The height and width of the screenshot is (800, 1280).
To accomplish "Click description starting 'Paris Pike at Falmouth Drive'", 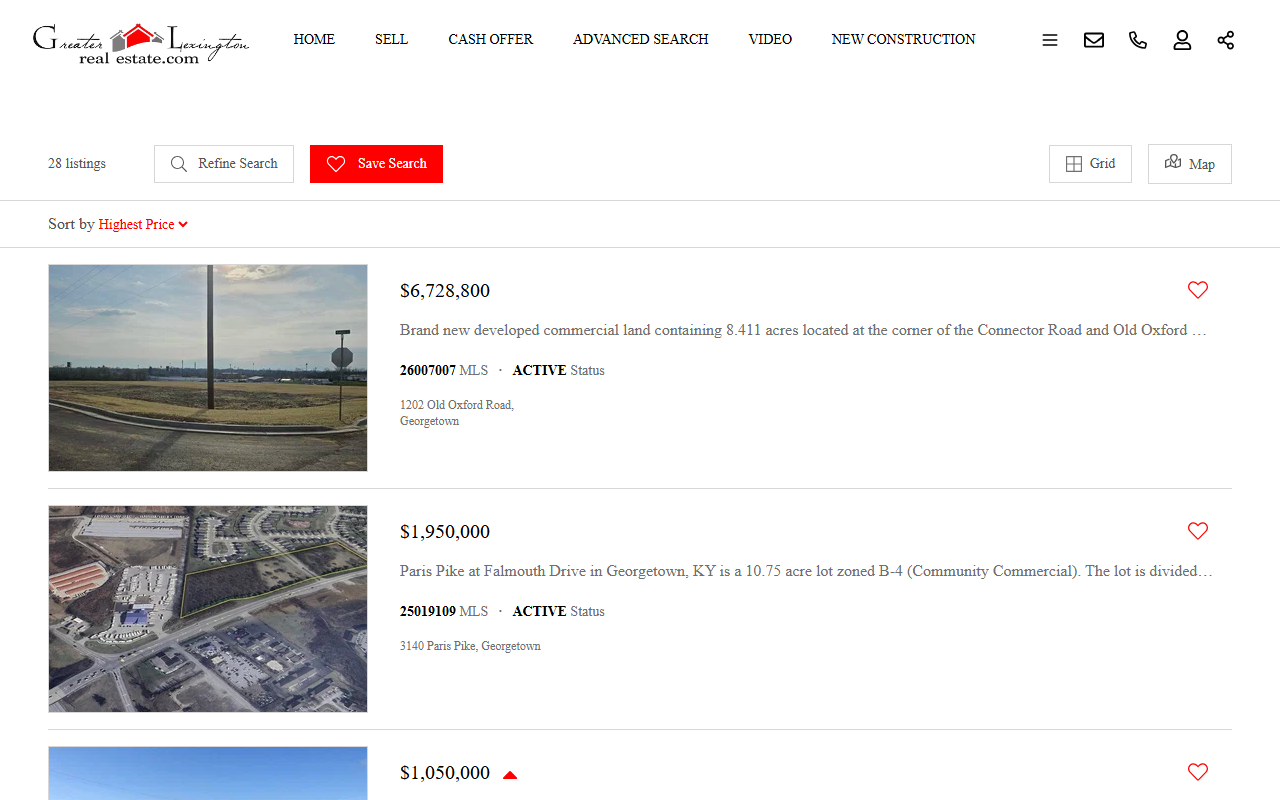I will 806,571.
